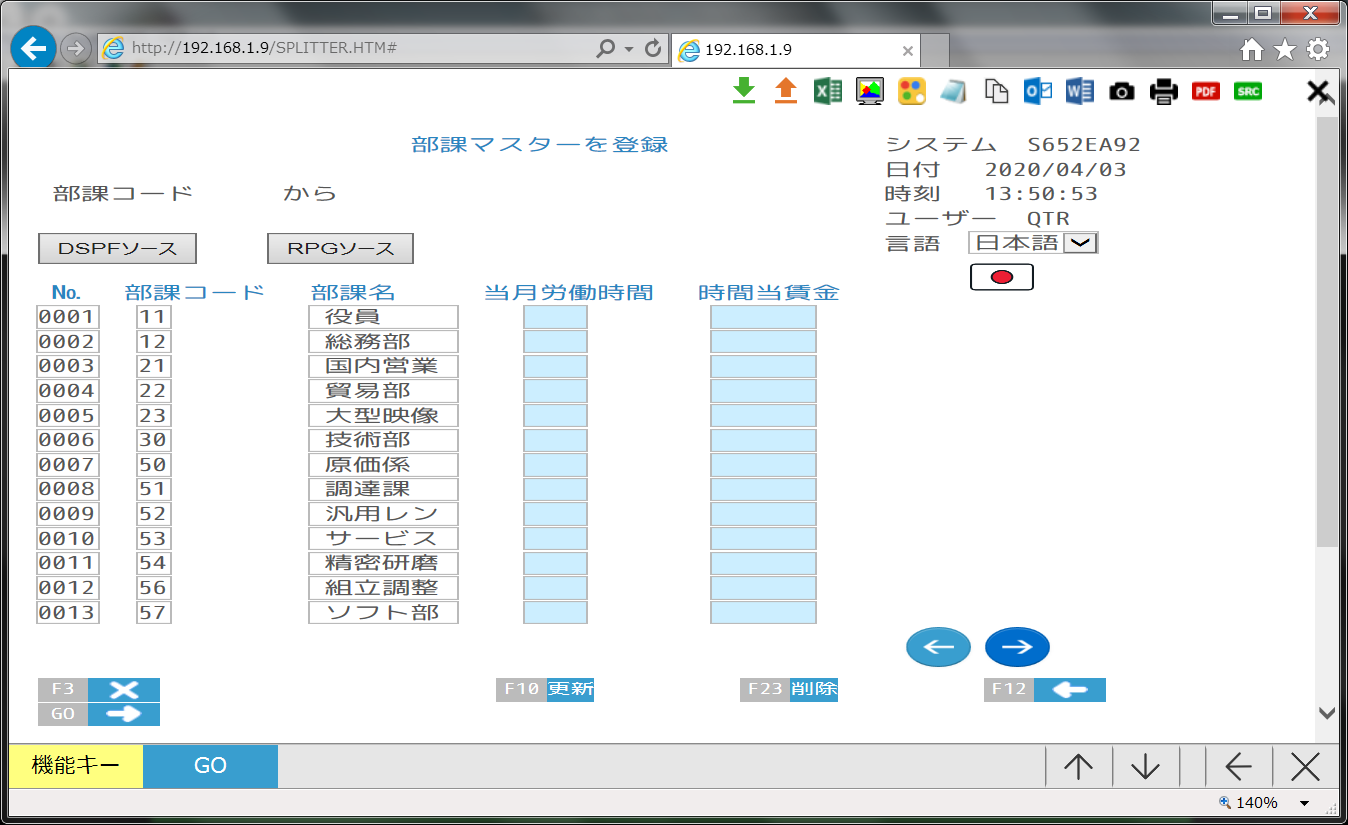
Task: Export the screen to Excel
Action: point(828,91)
